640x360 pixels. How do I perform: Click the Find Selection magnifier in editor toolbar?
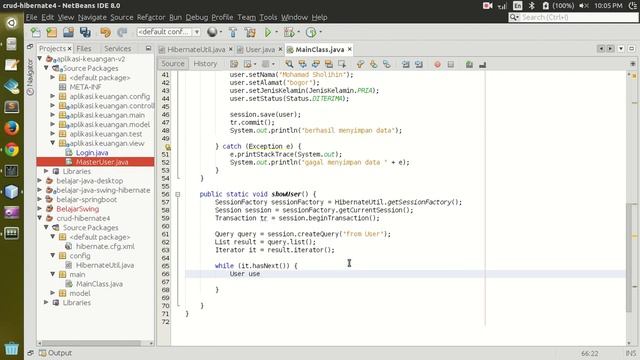click(x=289, y=64)
